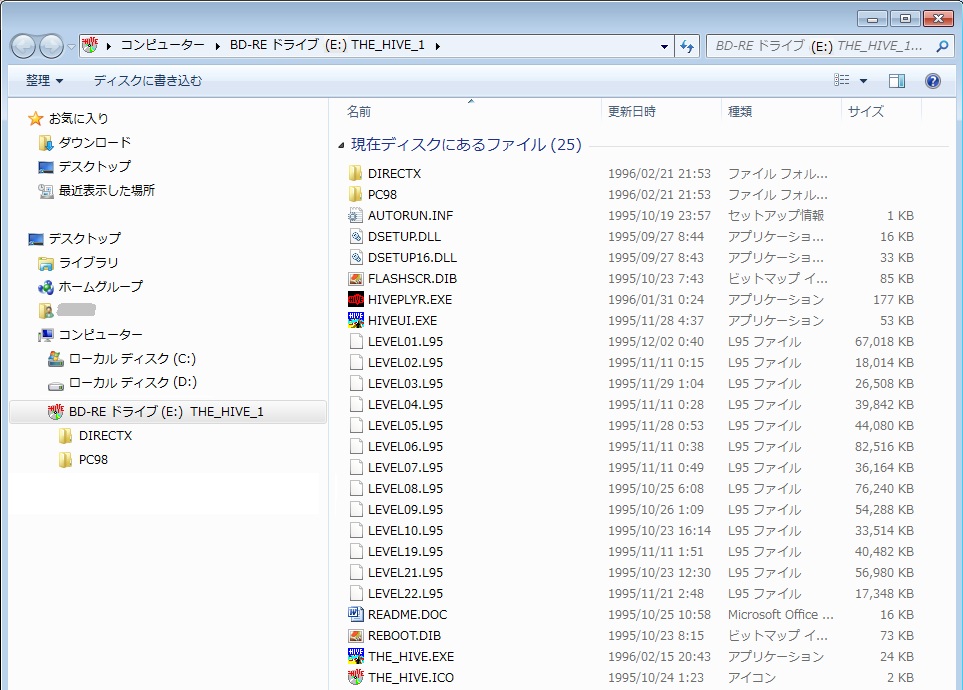Click the FLASHSCR.DIB bitmap icon
This screenshot has width=963, height=690.
tap(356, 278)
